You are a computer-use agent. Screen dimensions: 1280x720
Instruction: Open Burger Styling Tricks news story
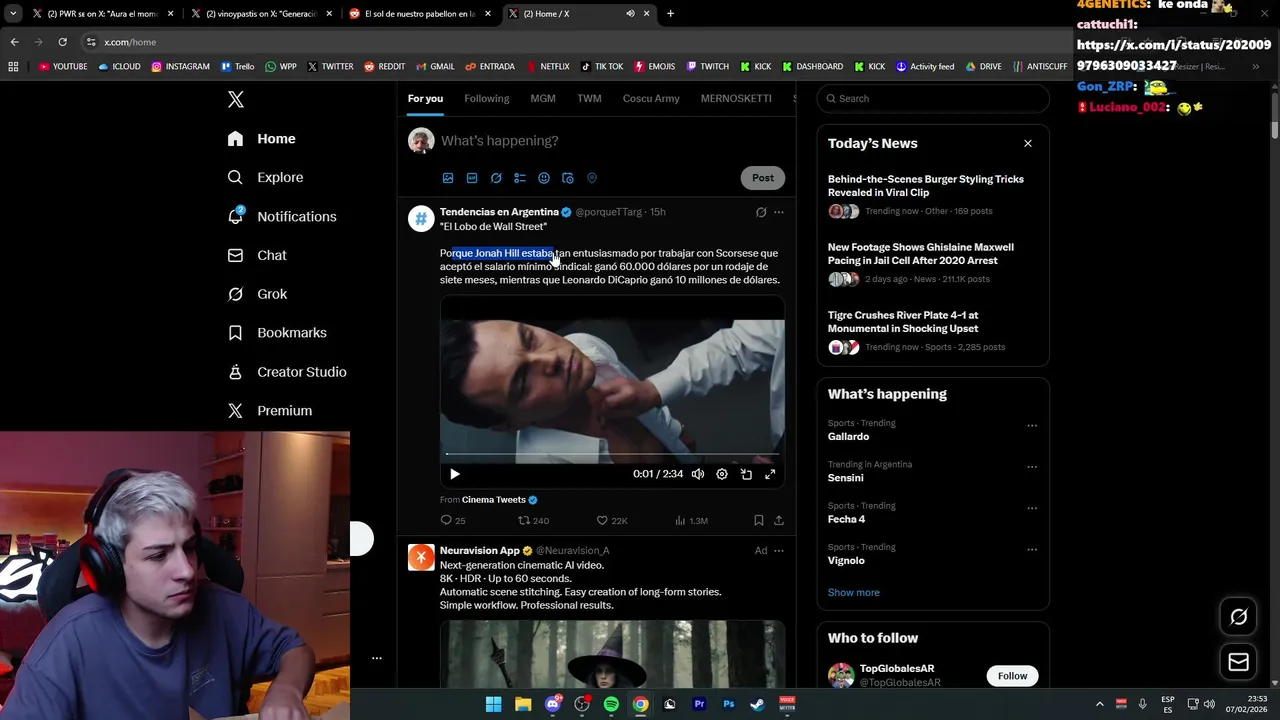coord(926,186)
